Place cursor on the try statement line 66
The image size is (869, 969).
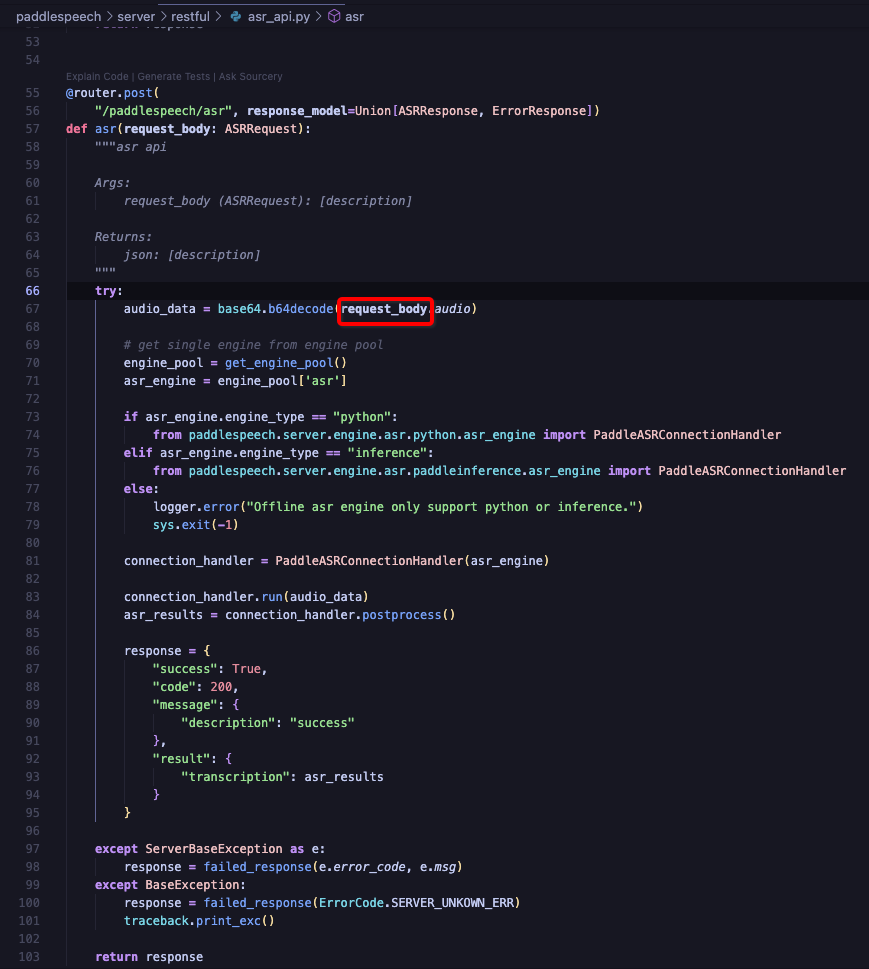coord(106,290)
